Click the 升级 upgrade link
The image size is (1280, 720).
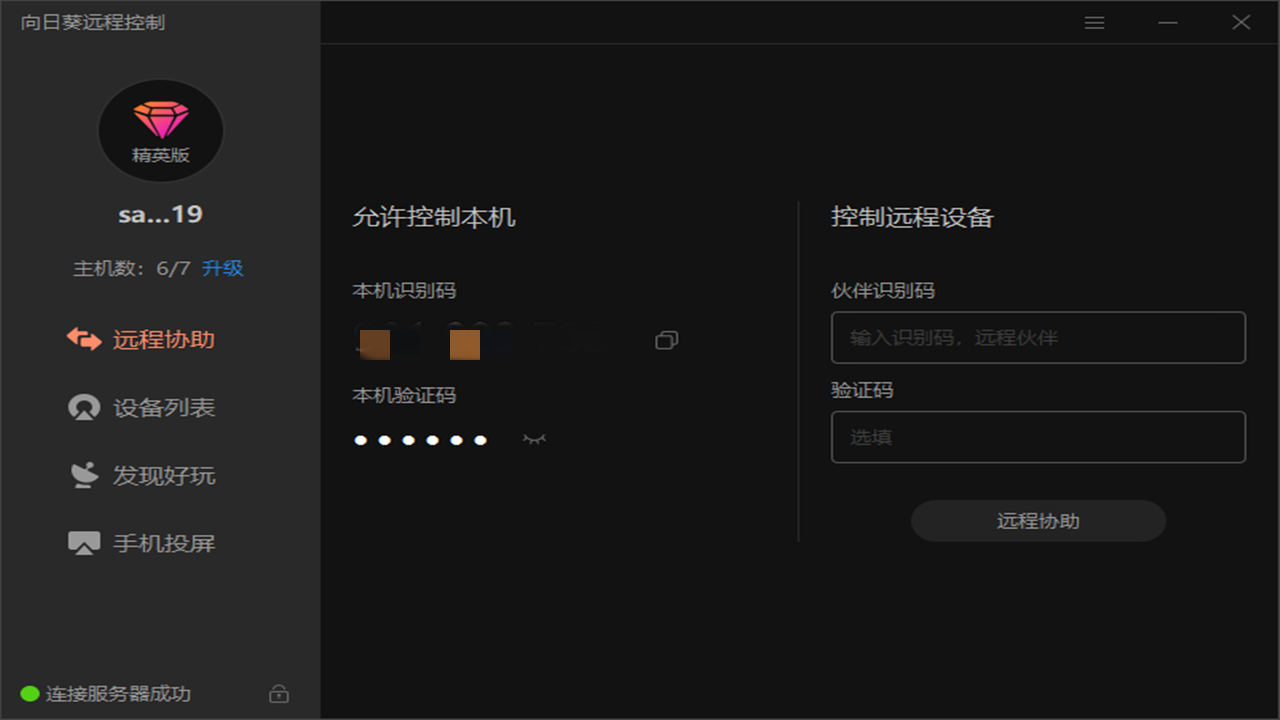click(x=222, y=268)
